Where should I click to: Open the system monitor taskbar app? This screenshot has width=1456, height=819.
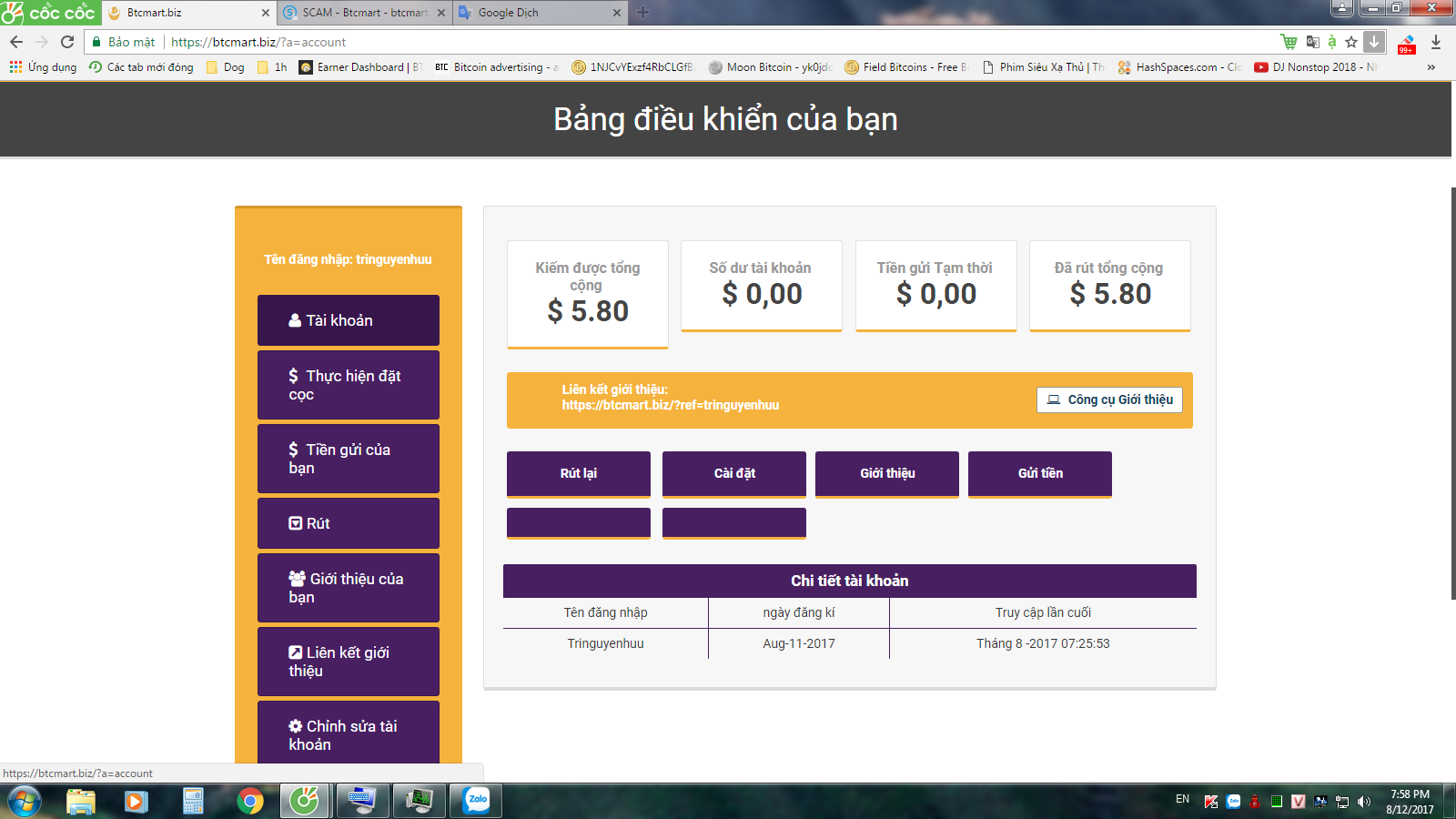420,801
